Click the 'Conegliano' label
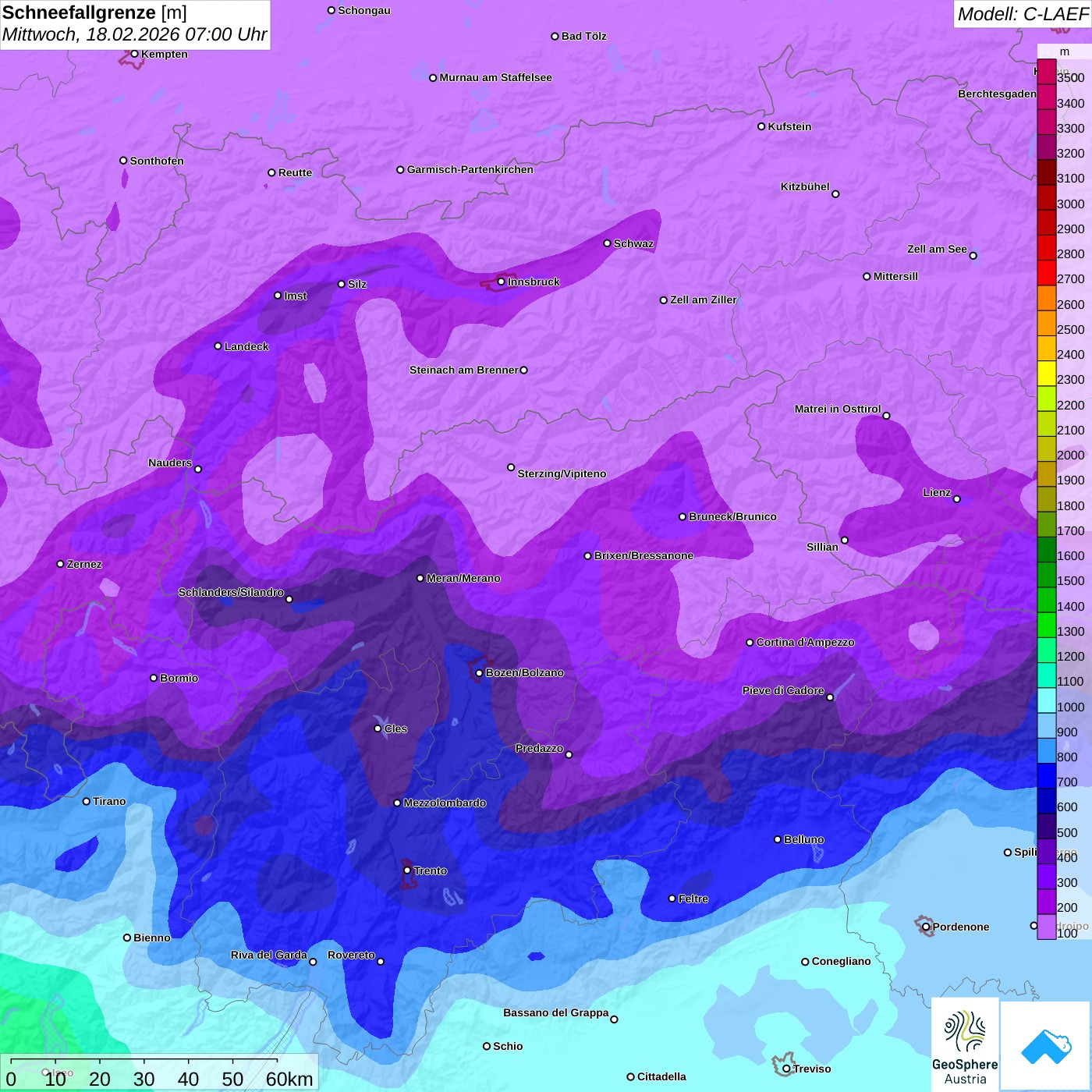1092x1092 pixels. [x=841, y=961]
